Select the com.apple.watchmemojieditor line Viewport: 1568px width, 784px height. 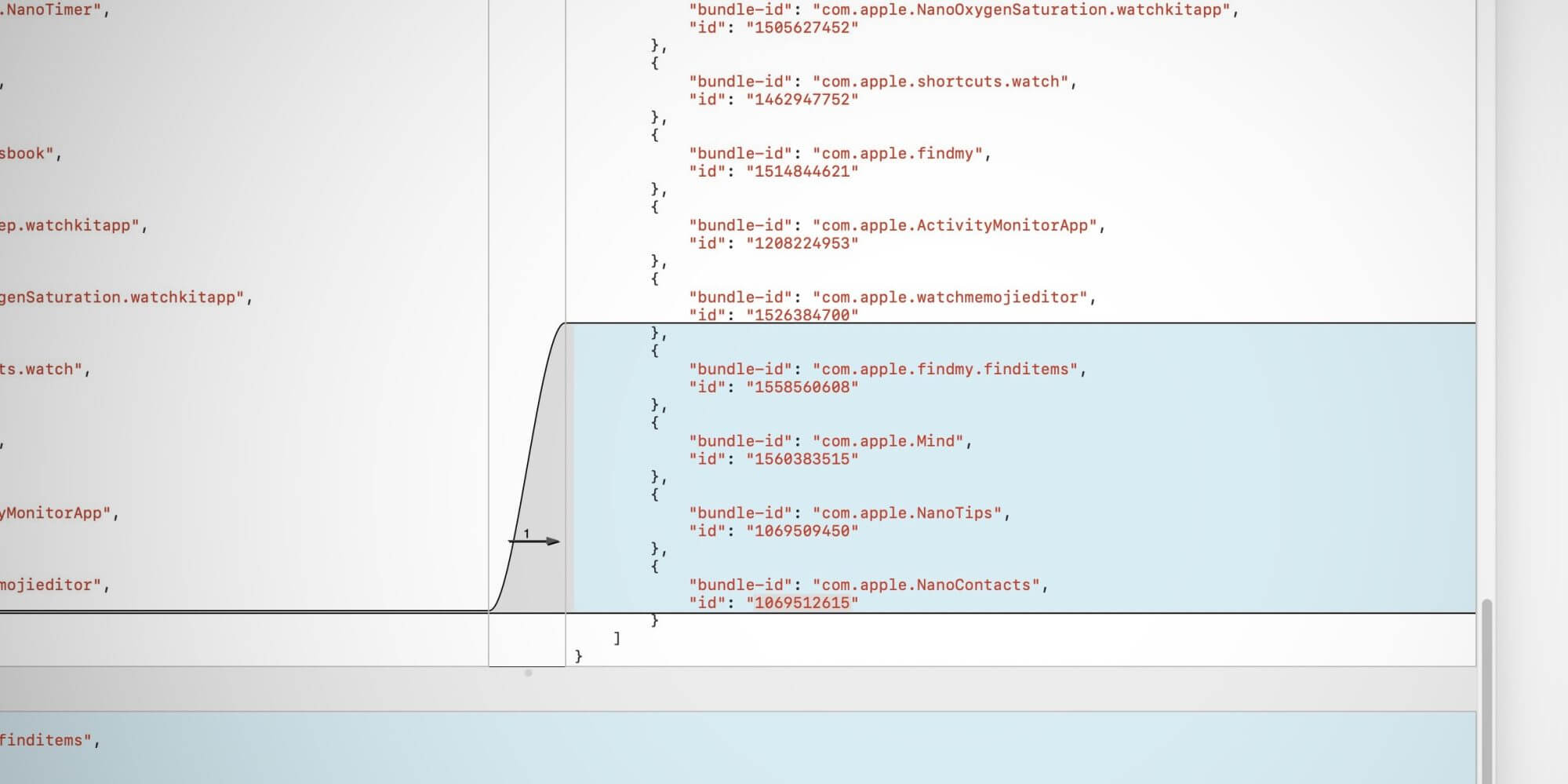pos(892,297)
